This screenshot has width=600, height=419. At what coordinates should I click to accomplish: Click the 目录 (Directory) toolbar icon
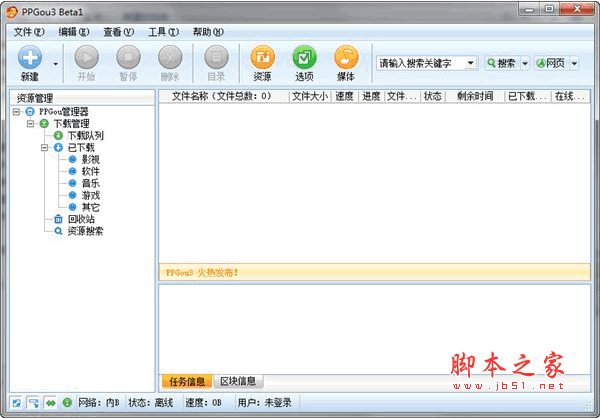pos(216,57)
